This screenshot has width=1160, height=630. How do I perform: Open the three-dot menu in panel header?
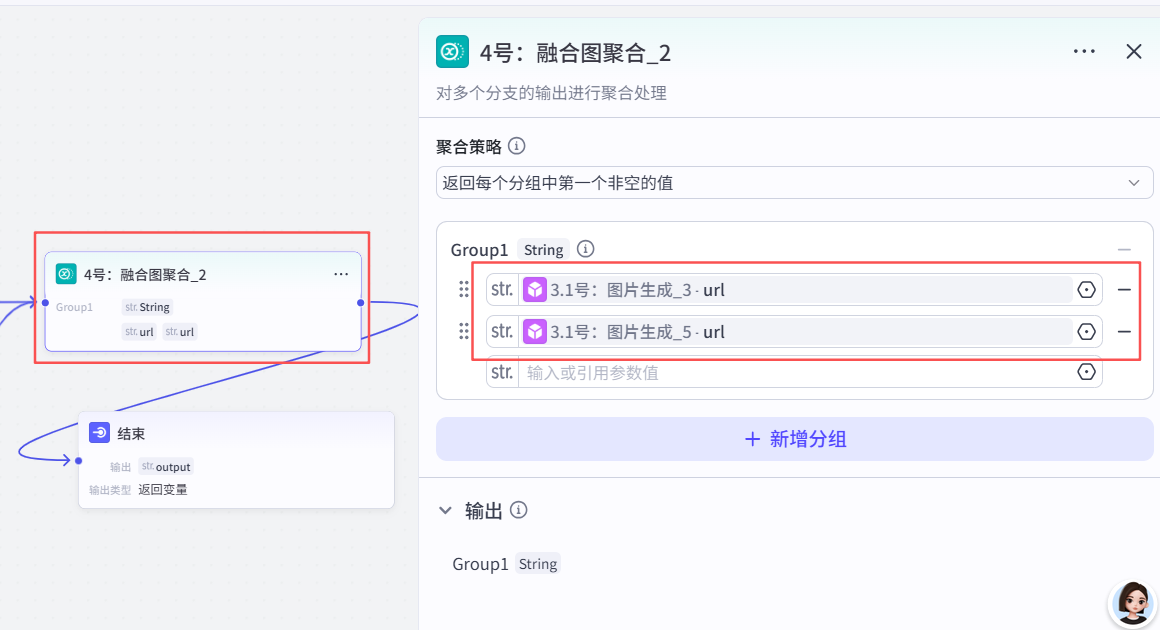1084,51
